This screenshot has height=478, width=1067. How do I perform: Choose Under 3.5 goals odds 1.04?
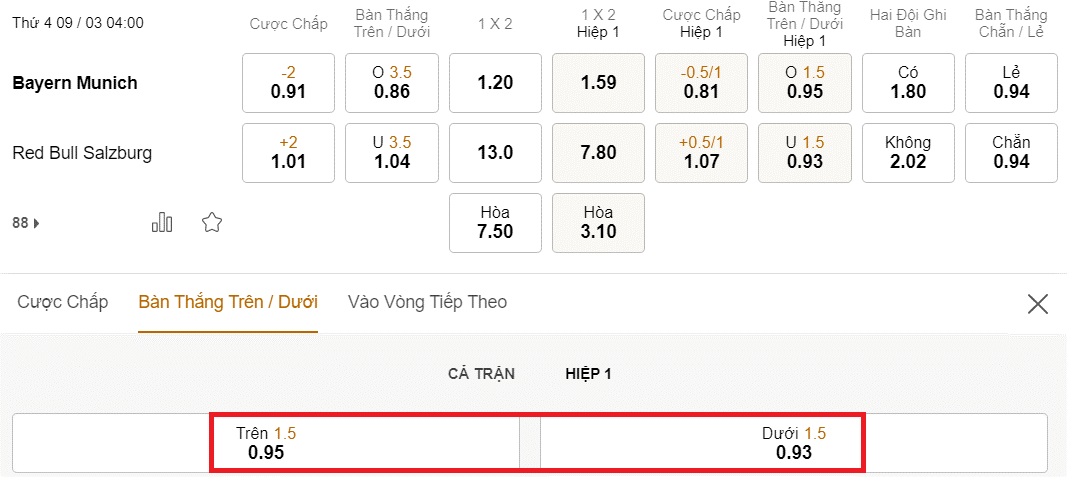point(392,152)
